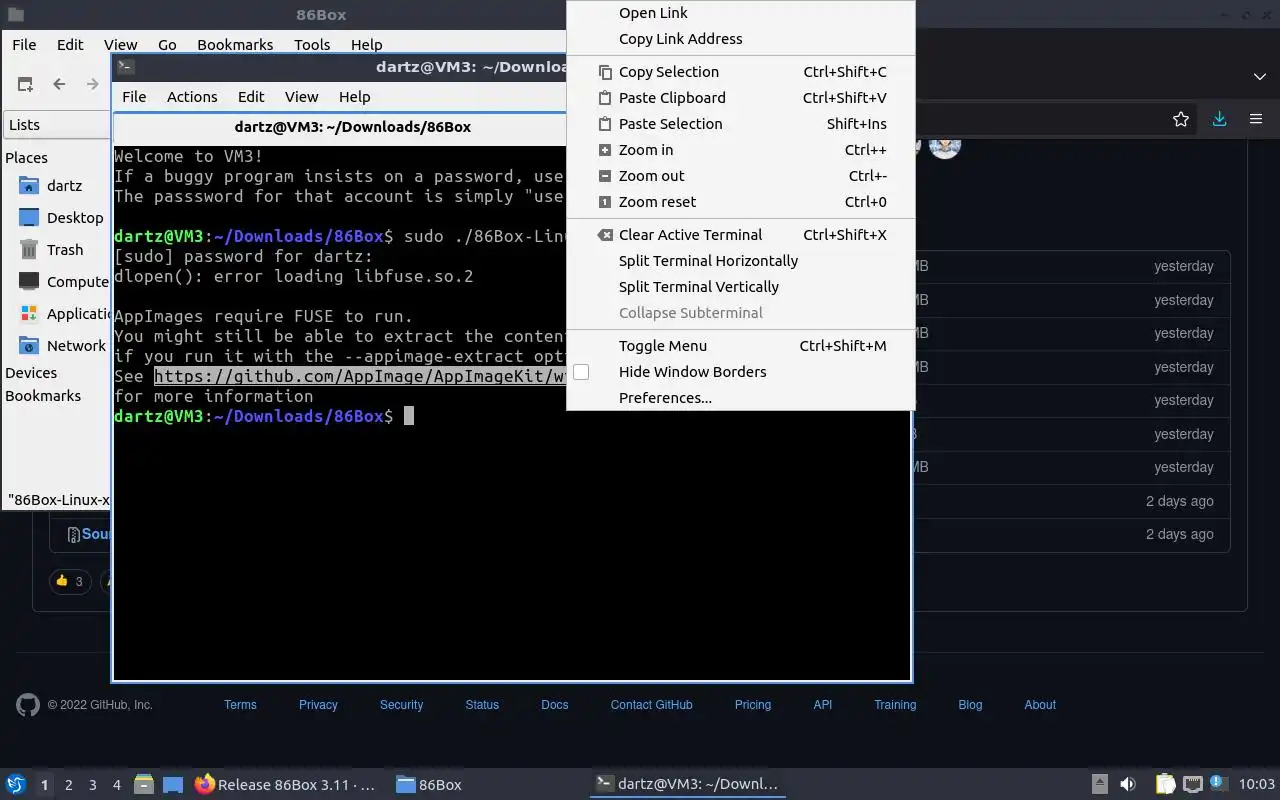Image resolution: width=1280 pixels, height=800 pixels.
Task: Select the dartz@VM3 terminal tab
Action: point(352,127)
